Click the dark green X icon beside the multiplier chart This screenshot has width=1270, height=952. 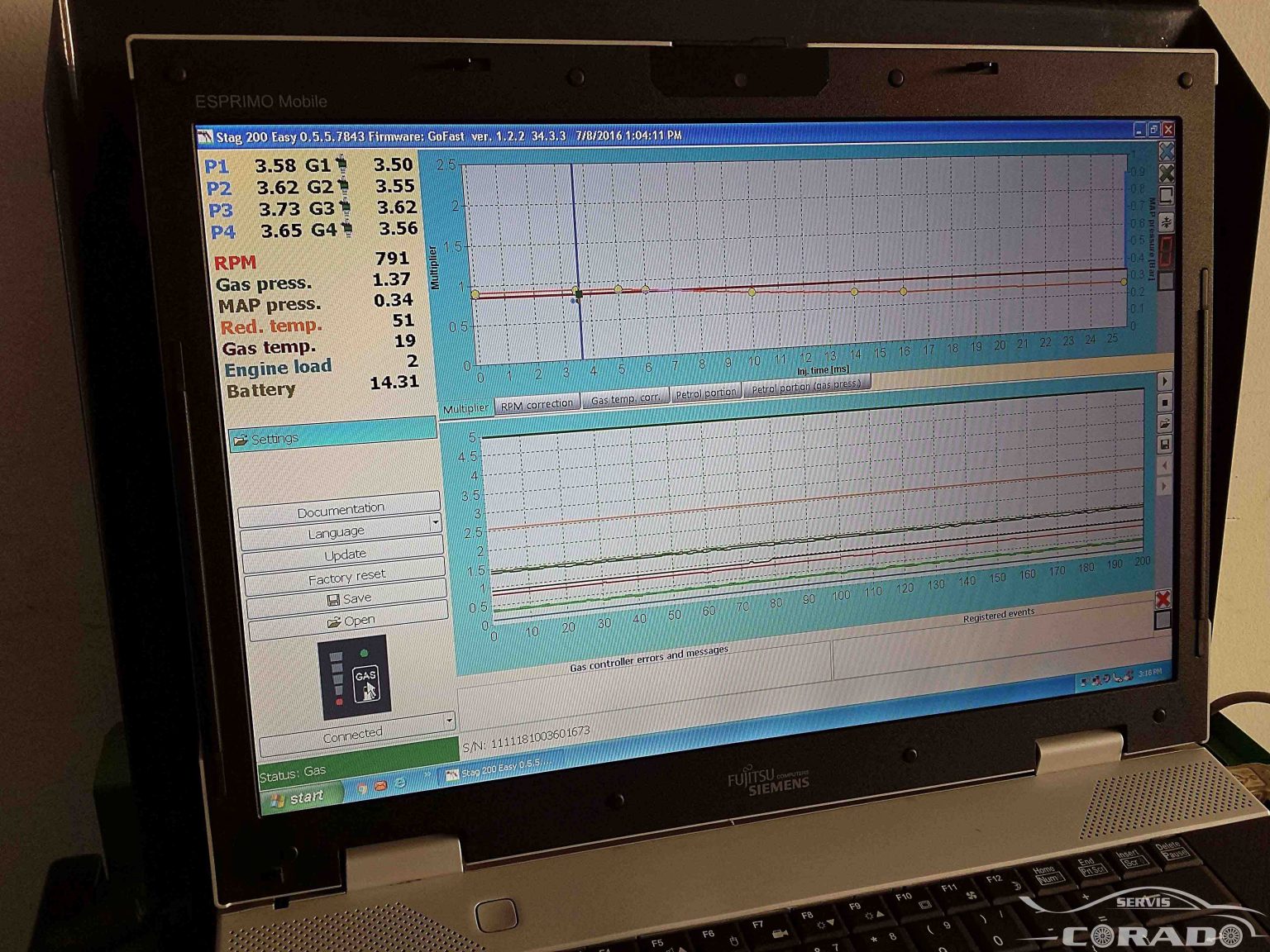pyautogui.click(x=1167, y=174)
